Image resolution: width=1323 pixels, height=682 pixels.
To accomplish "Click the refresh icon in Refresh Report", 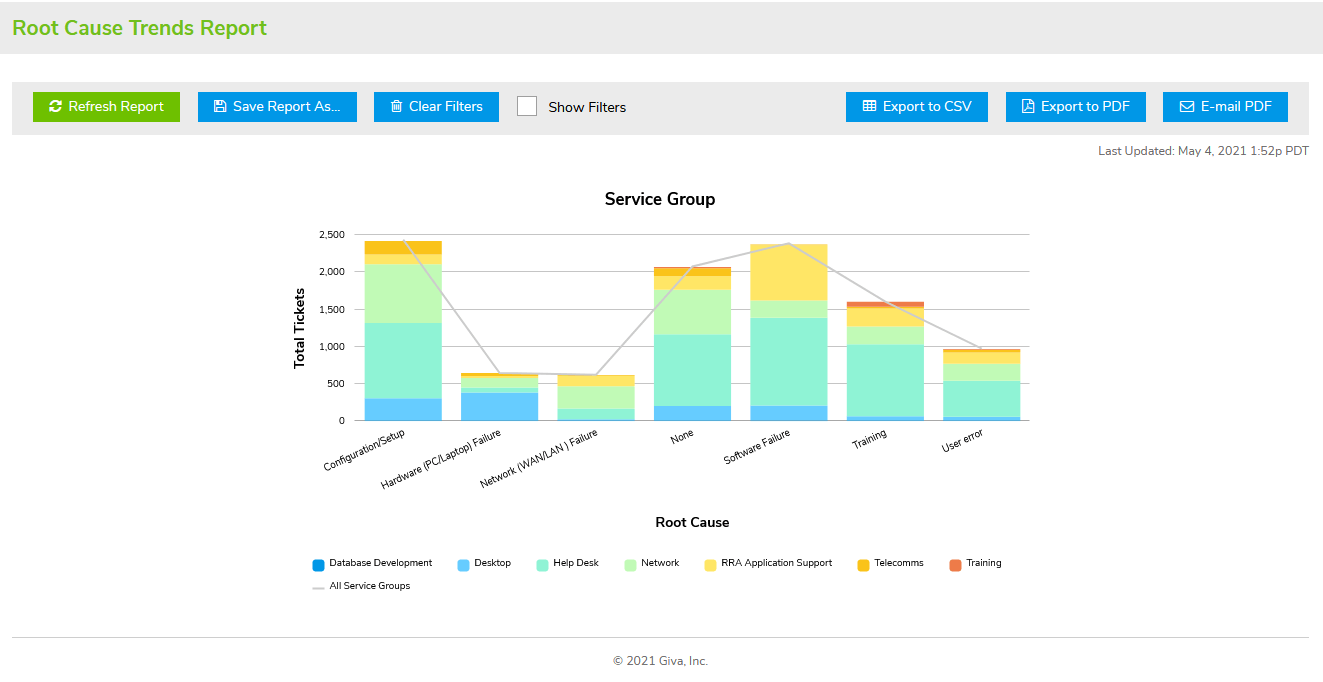I will [55, 107].
